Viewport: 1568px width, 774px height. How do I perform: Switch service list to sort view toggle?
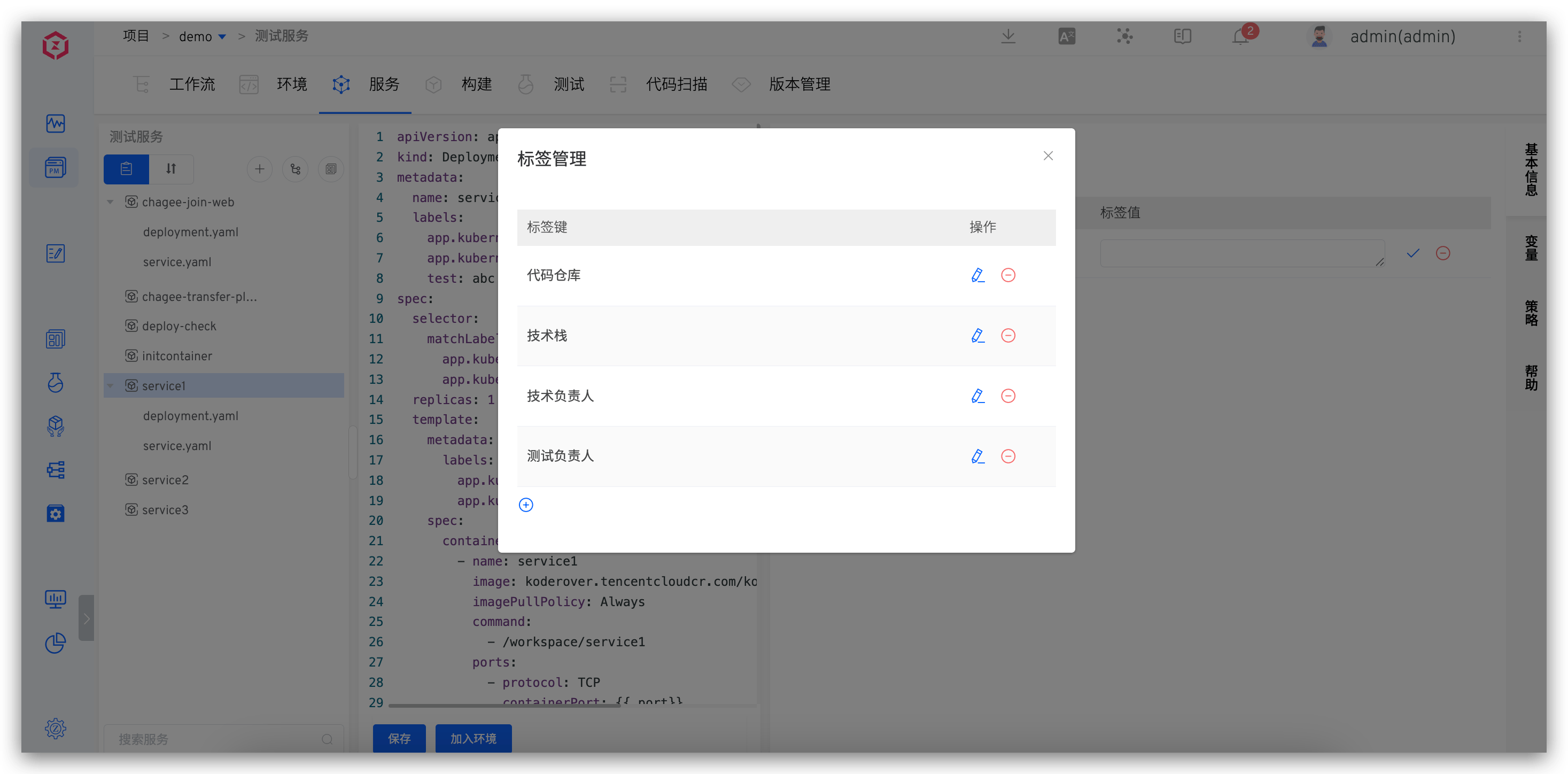tap(171, 169)
